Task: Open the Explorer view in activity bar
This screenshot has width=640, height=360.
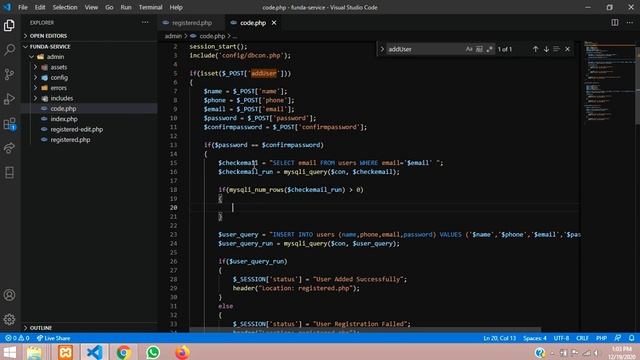Action: click(9, 26)
